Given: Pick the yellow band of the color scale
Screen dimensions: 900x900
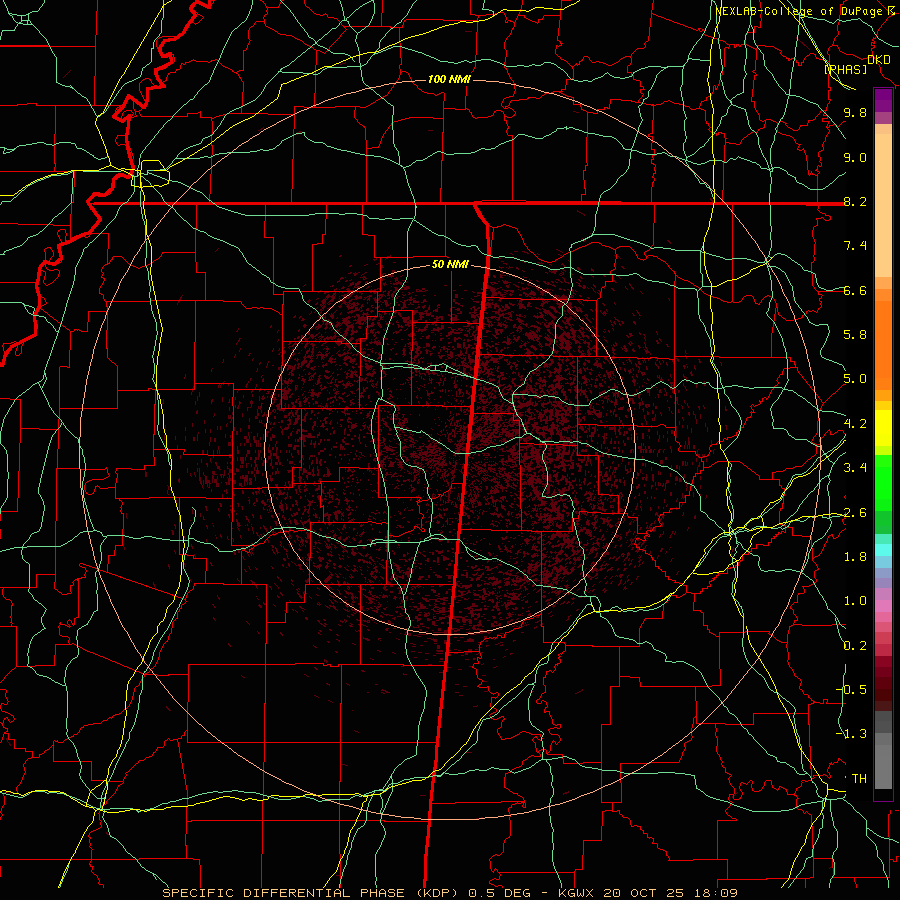Looking at the screenshot, I should pos(883,428).
